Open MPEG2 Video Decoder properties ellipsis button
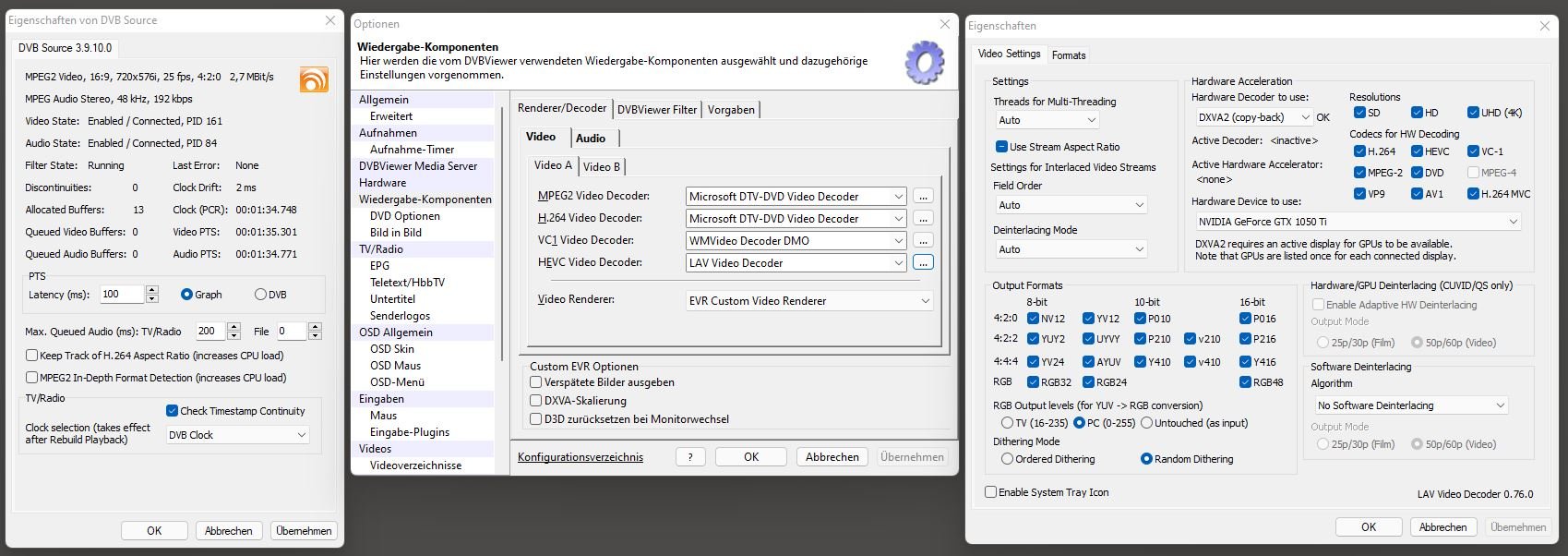The image size is (1568, 556). click(923, 197)
